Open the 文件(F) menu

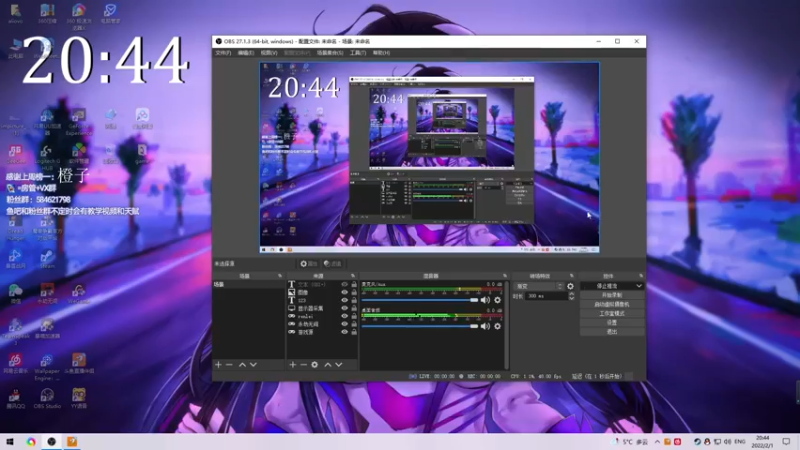223,53
